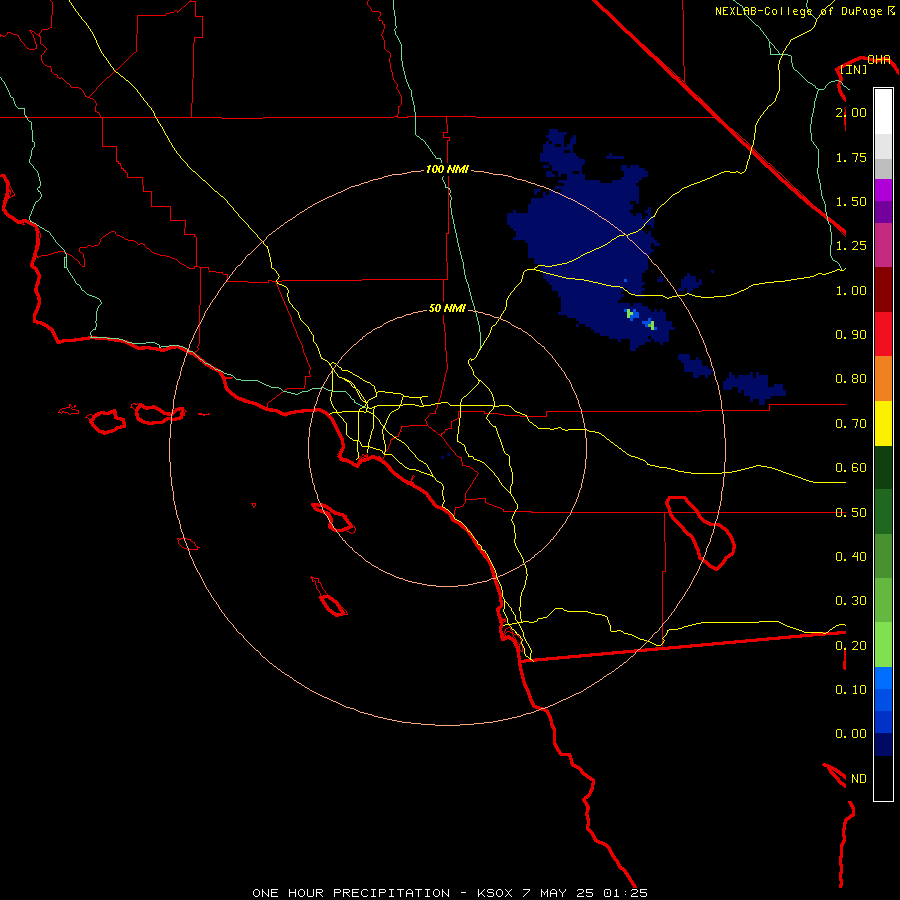
Task: Click the KSOX radar site identifier
Action: [495, 893]
